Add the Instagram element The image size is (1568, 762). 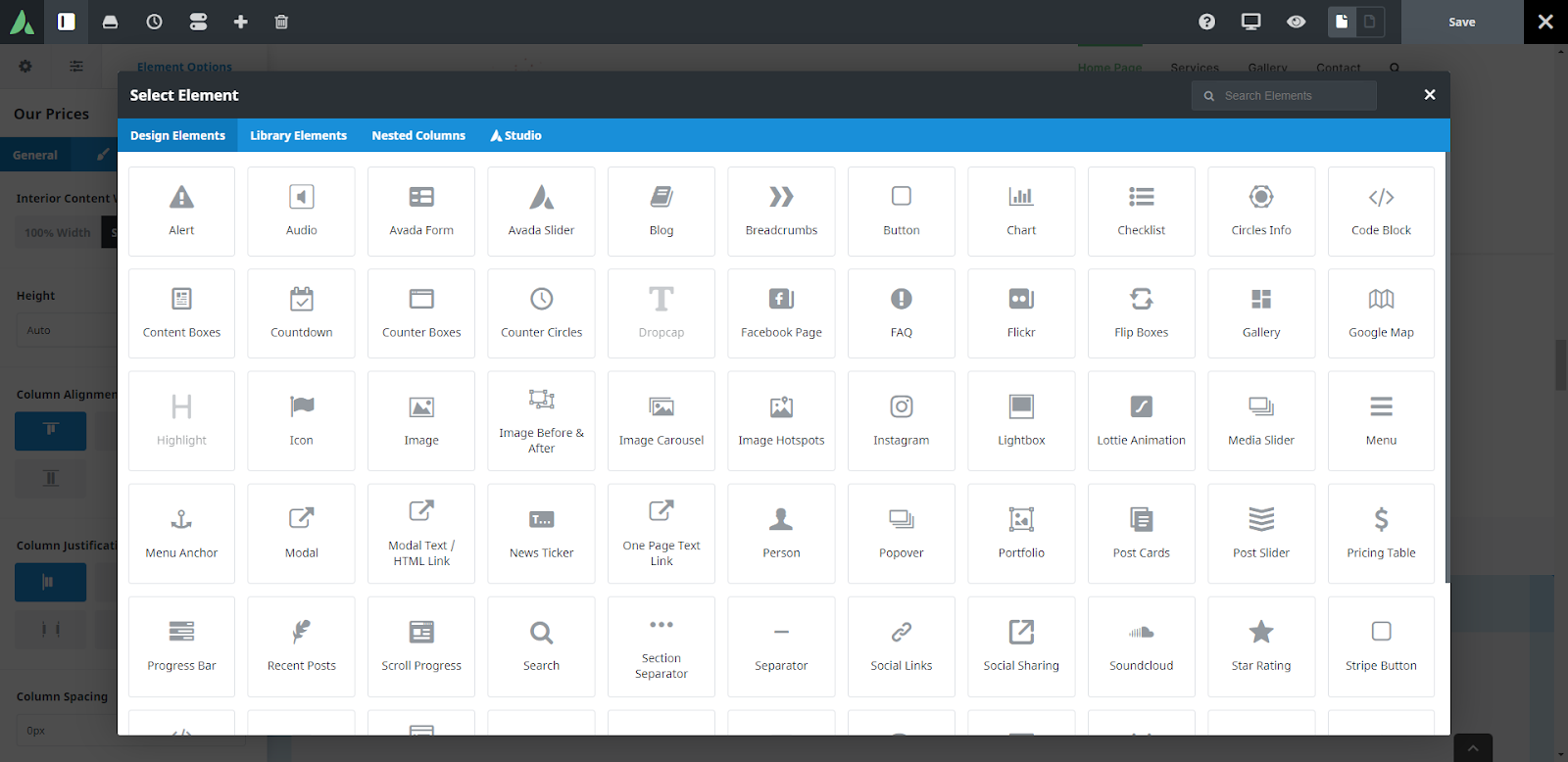point(902,421)
